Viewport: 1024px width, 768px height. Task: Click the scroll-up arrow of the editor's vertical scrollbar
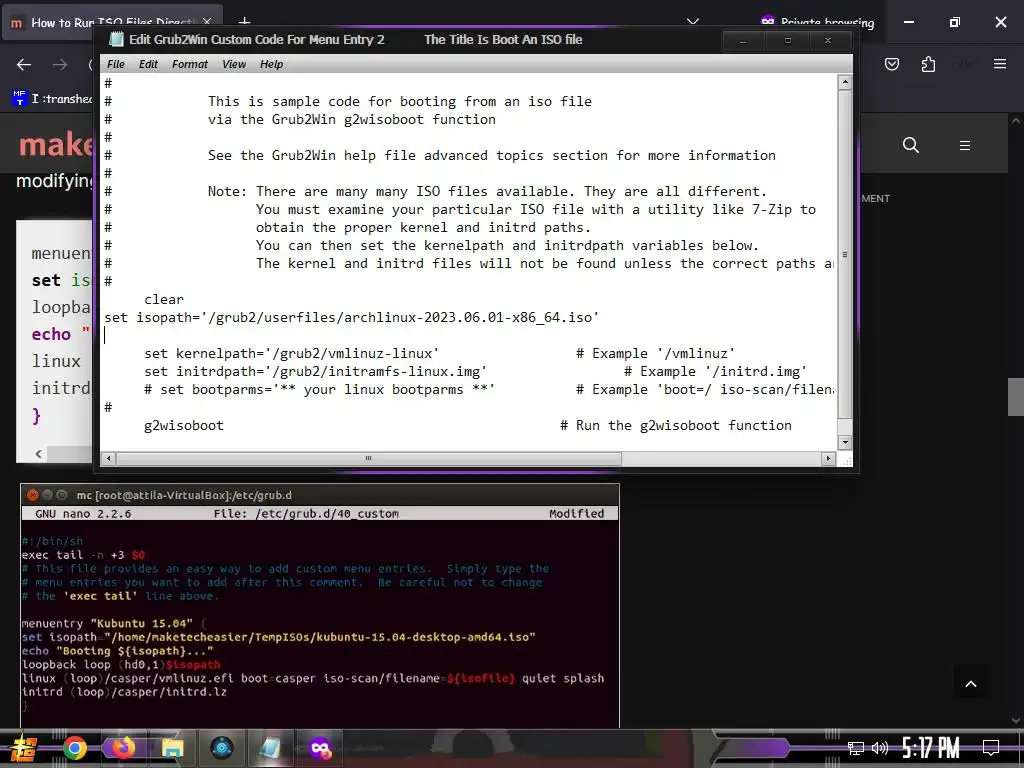(x=845, y=82)
